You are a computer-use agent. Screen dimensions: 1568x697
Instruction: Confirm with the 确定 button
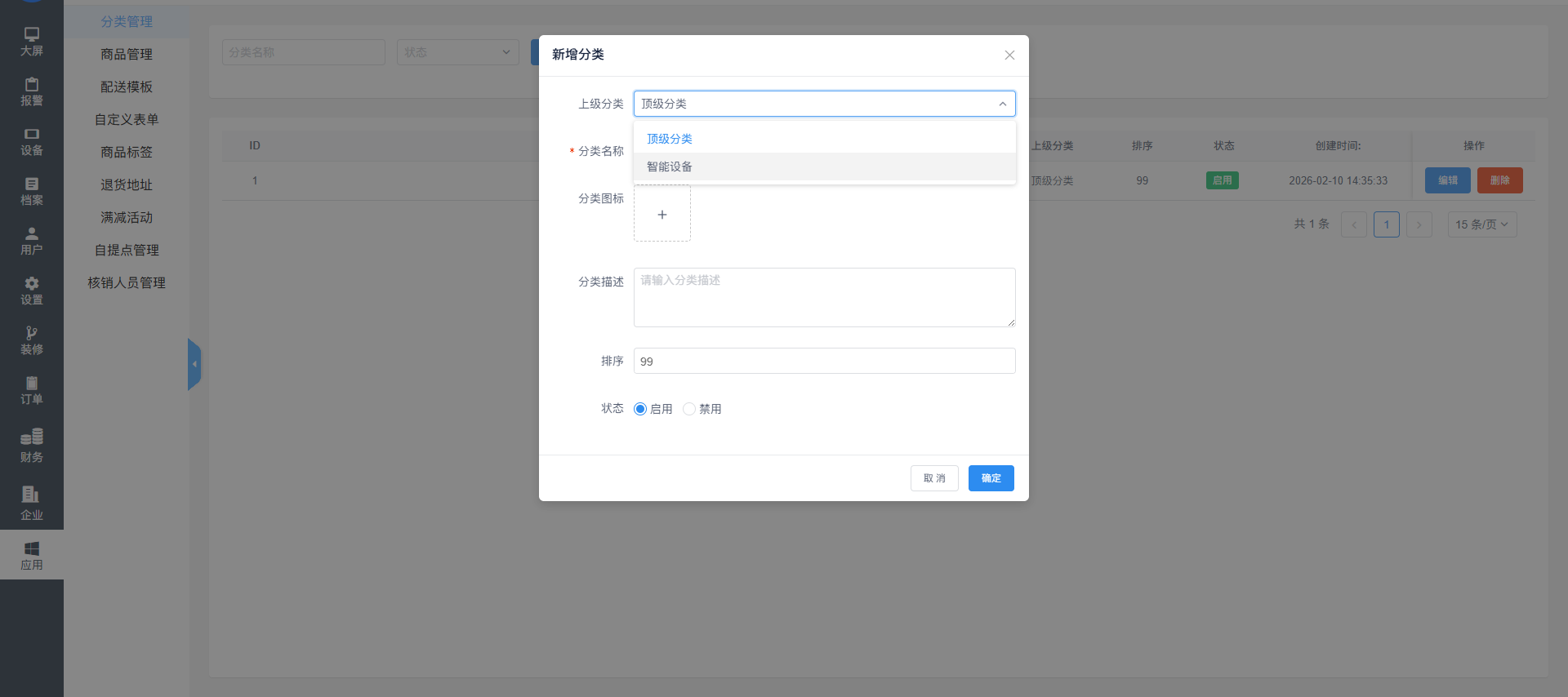coord(991,478)
